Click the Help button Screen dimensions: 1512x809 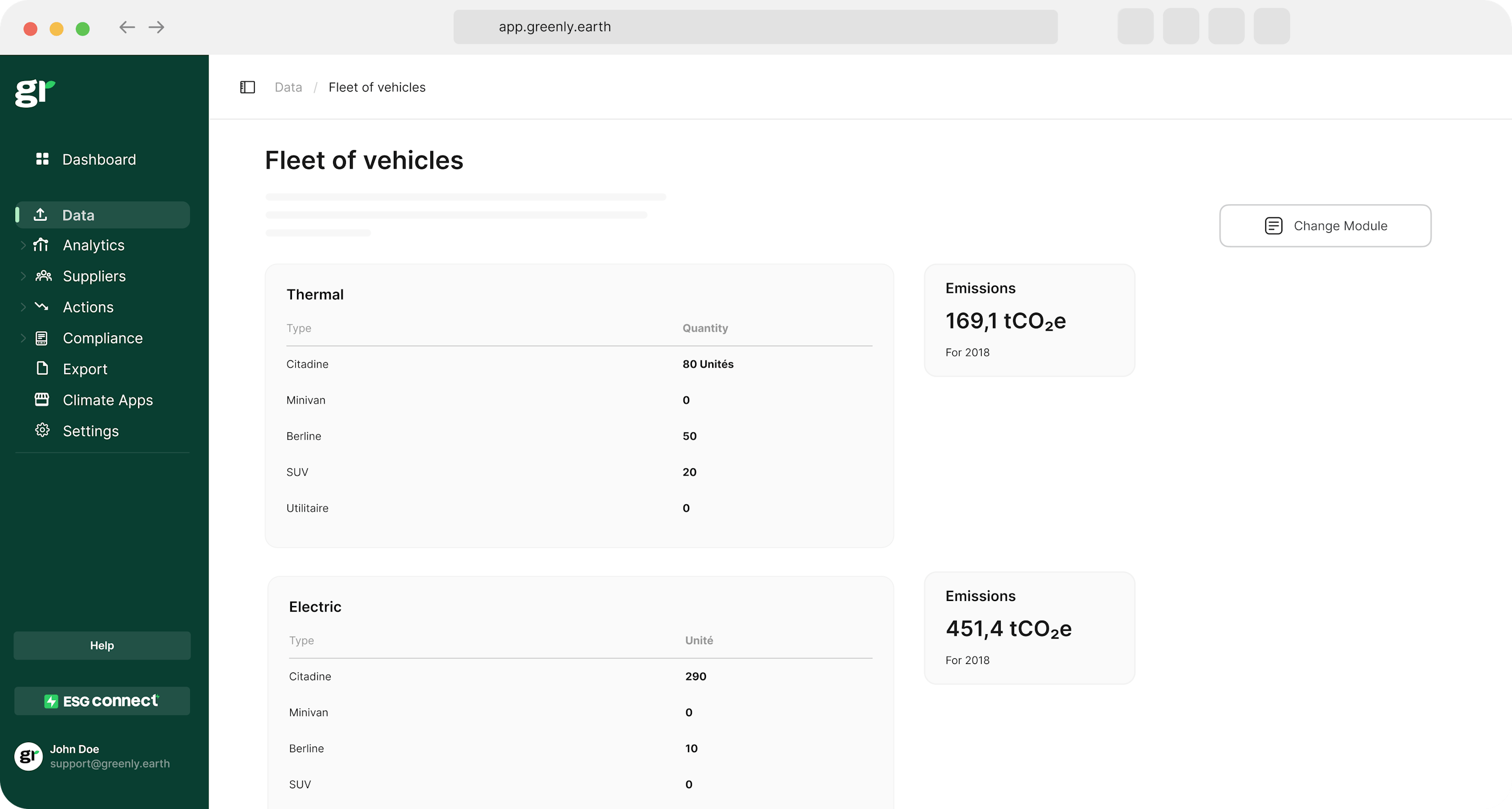click(x=102, y=645)
